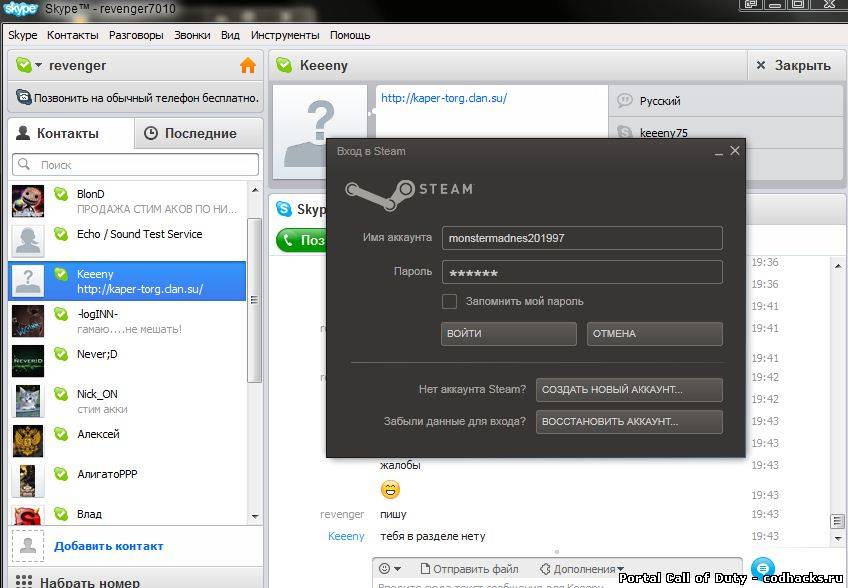Viewport: 848px width, 588px height.
Task: Click the Keeeny header status icon
Action: coord(284,65)
